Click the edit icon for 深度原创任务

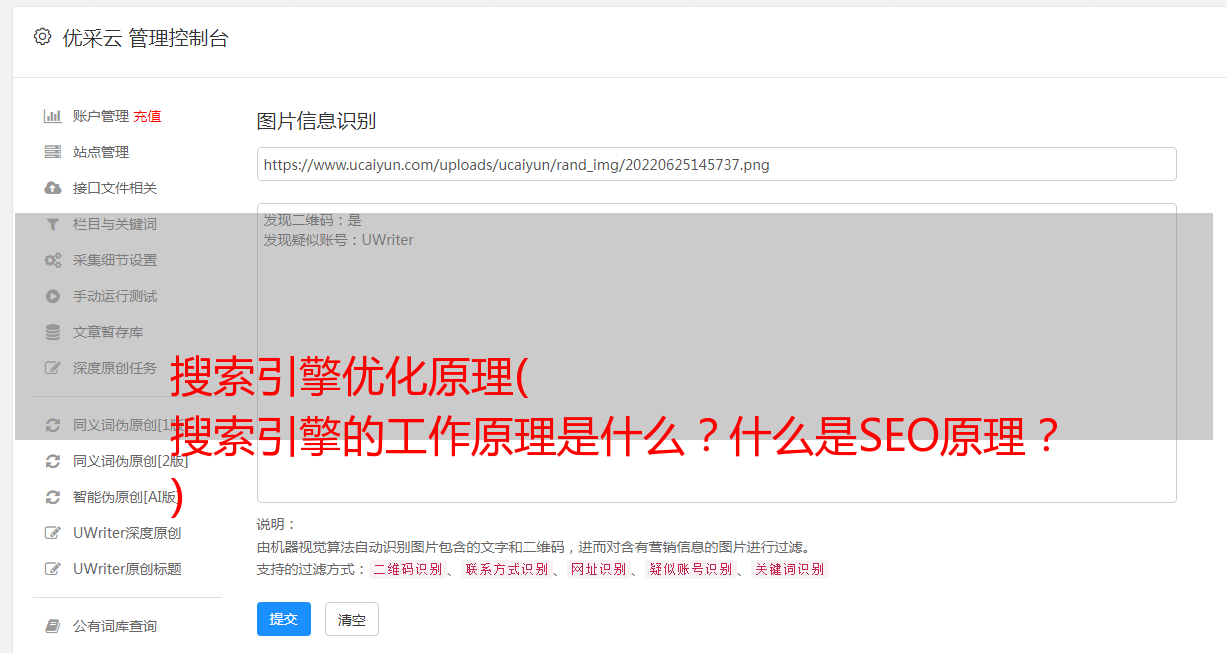click(x=53, y=368)
